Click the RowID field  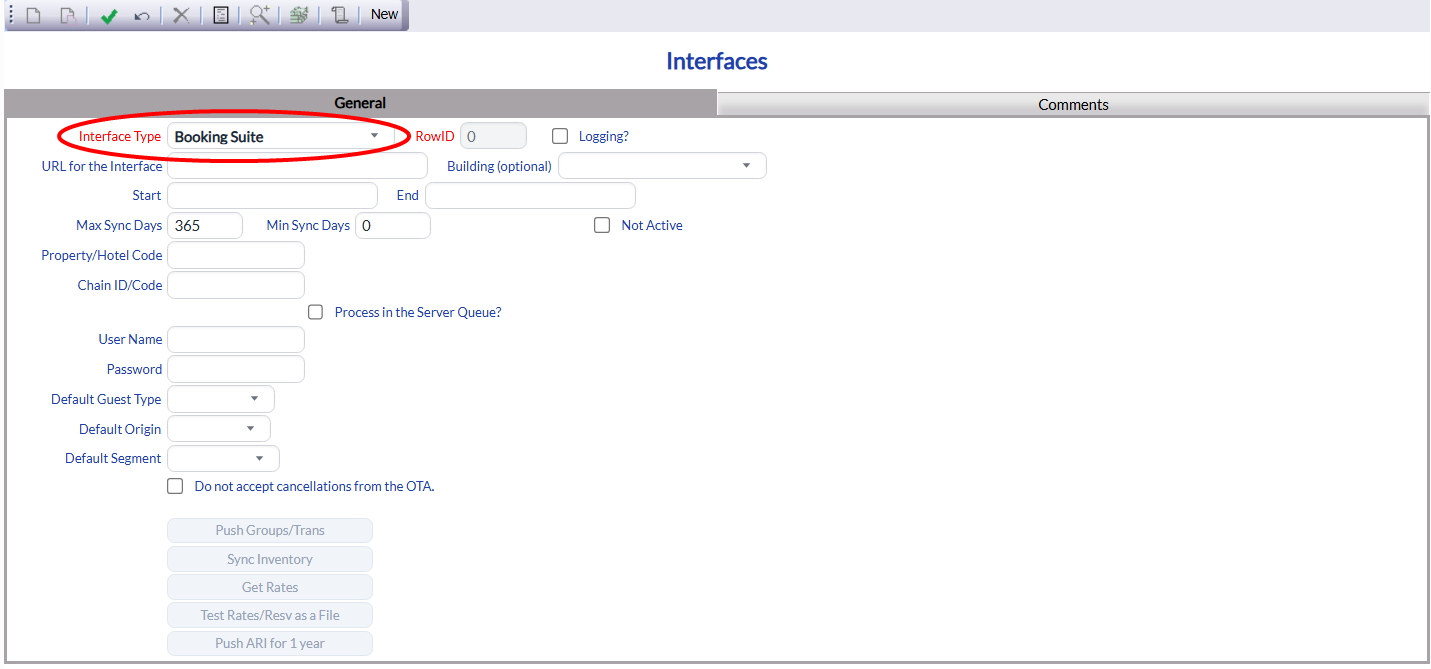(x=493, y=136)
